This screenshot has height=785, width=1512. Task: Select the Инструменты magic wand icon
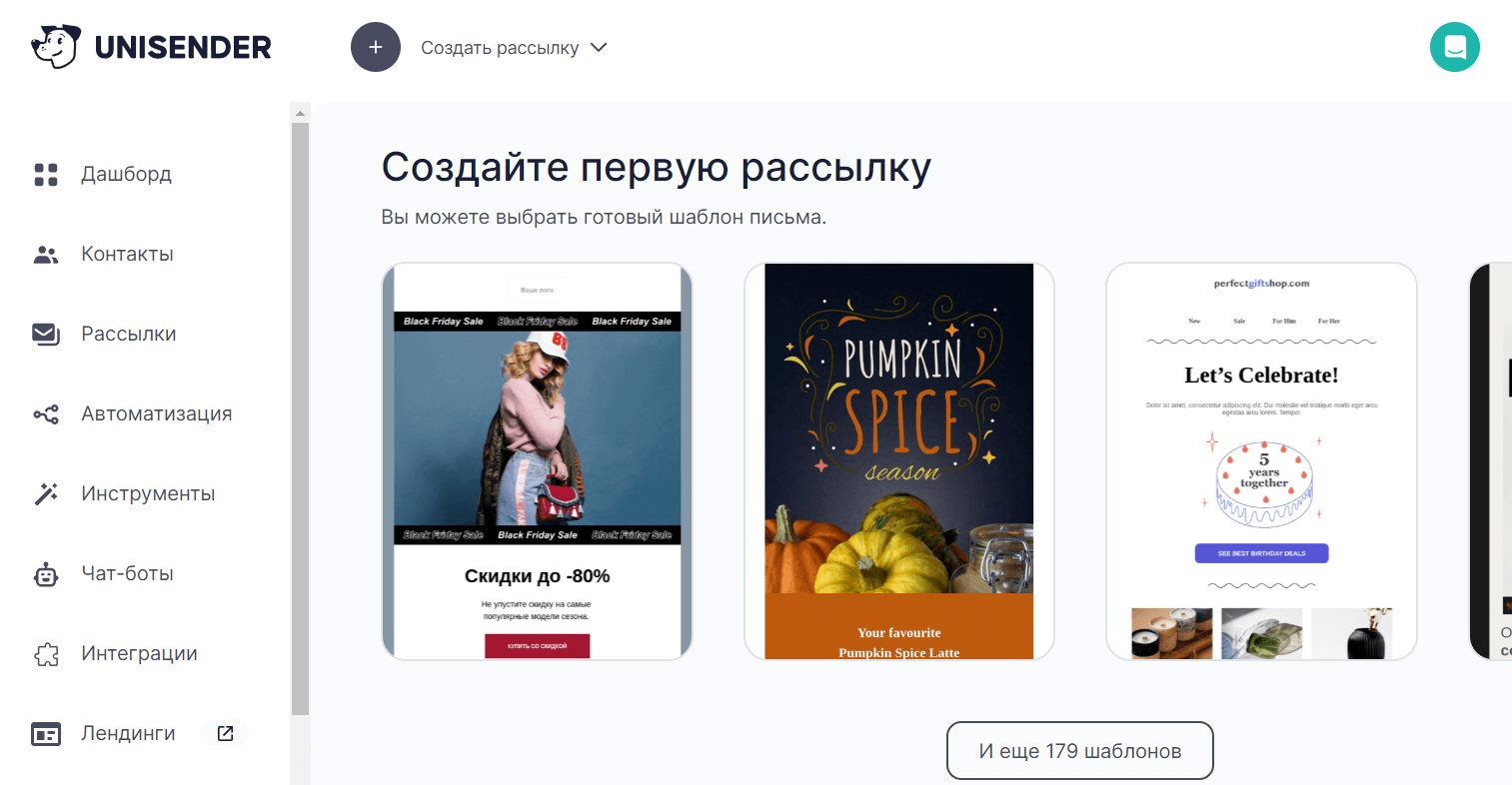(x=46, y=493)
